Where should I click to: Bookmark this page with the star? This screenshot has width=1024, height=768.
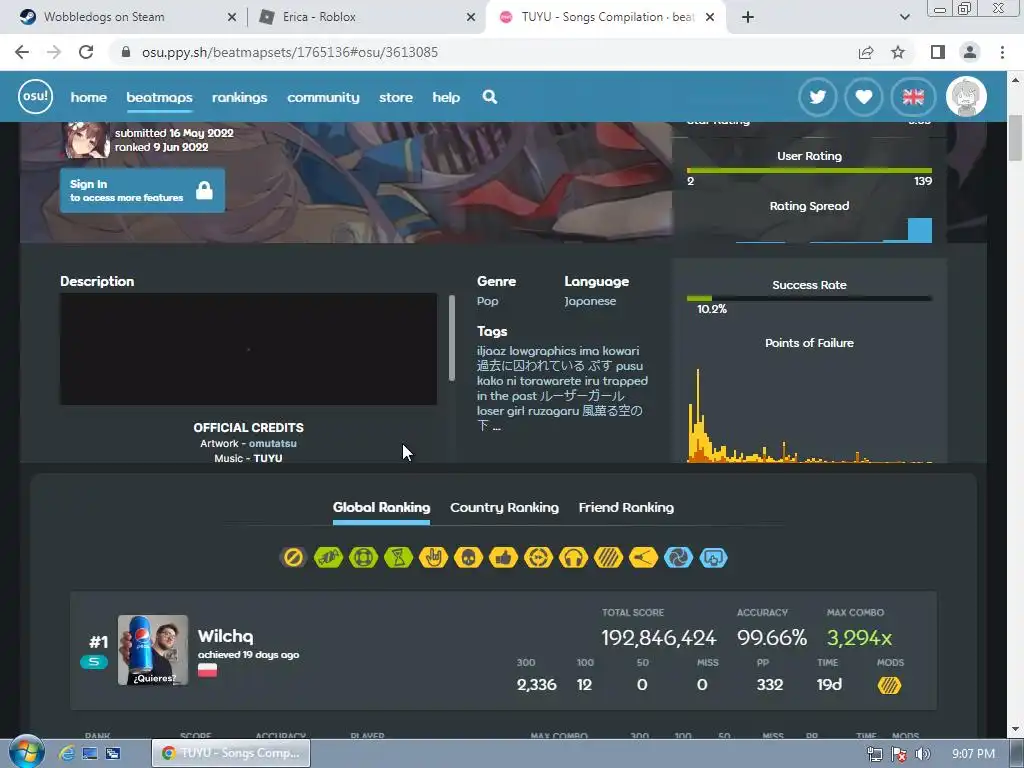tap(898, 52)
